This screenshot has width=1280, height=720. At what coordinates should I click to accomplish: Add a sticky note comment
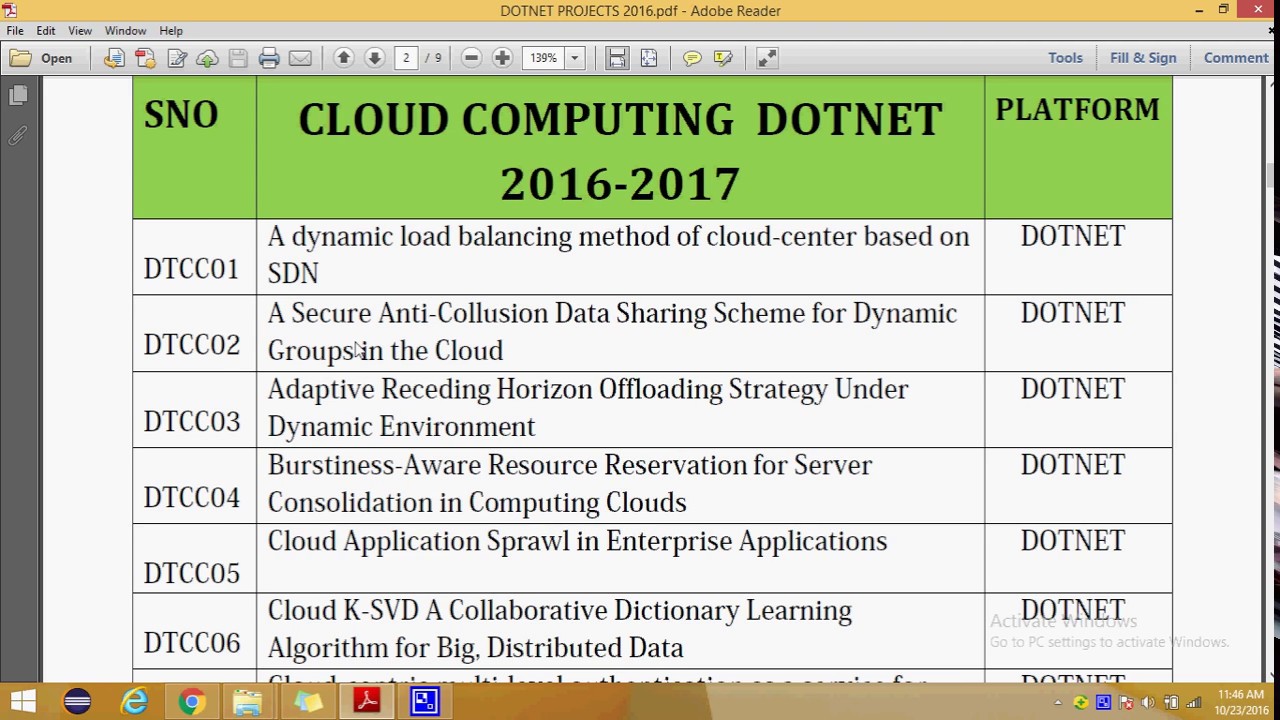(692, 58)
